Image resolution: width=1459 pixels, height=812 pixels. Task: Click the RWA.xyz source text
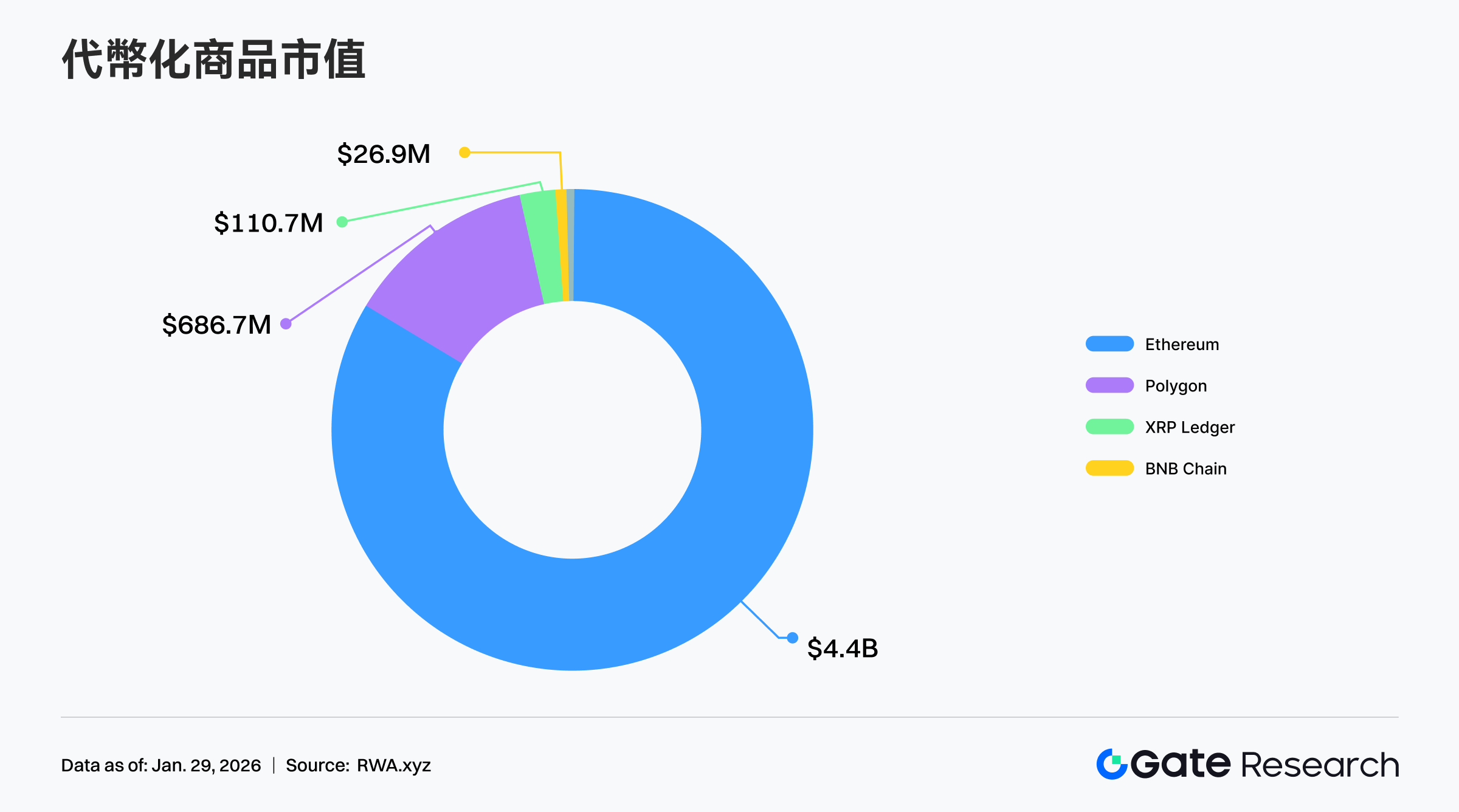click(393, 765)
